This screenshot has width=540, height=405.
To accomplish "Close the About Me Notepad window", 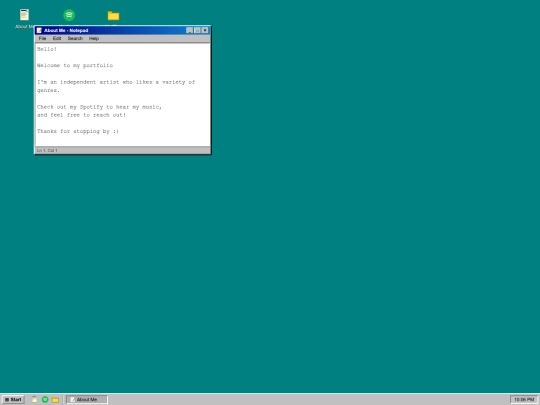I will (205, 30).
